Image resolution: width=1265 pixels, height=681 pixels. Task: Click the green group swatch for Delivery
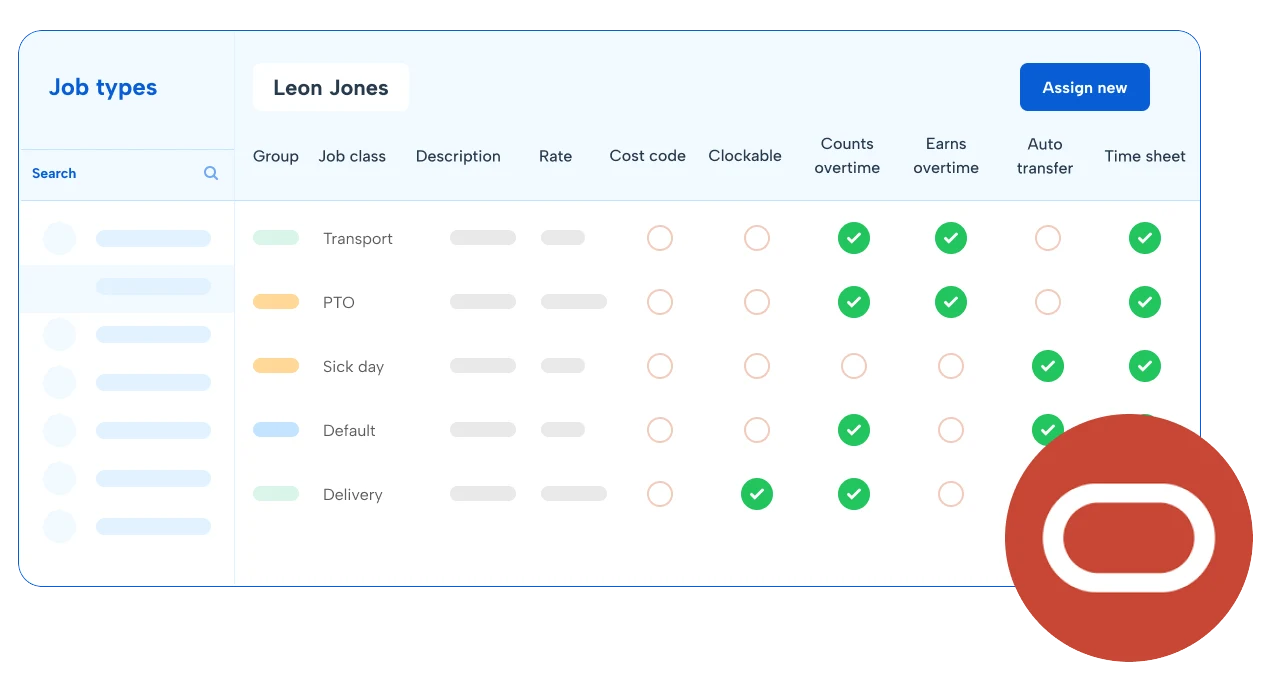coord(276,494)
